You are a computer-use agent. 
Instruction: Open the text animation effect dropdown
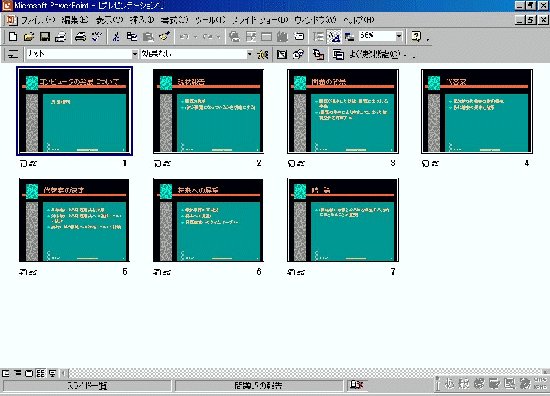click(249, 54)
